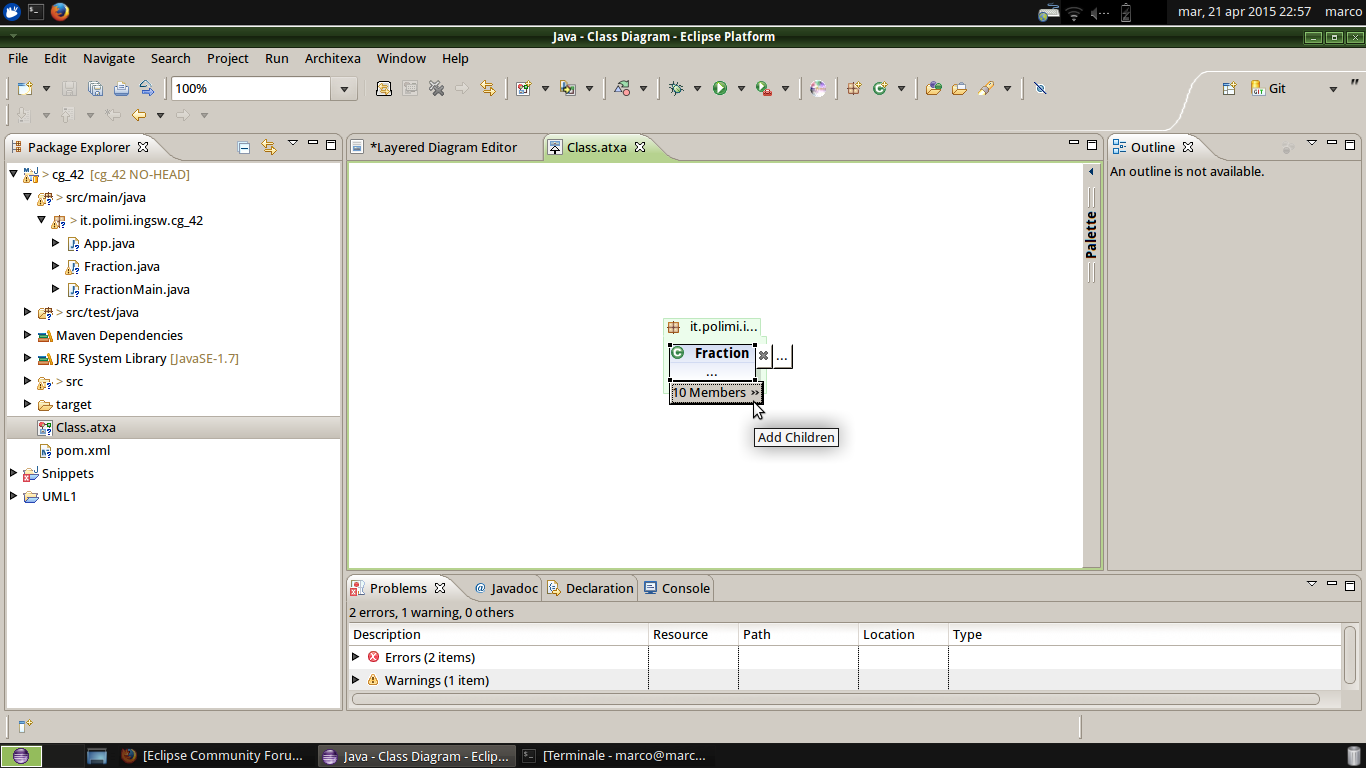Switch to the Declaration tab

point(590,588)
